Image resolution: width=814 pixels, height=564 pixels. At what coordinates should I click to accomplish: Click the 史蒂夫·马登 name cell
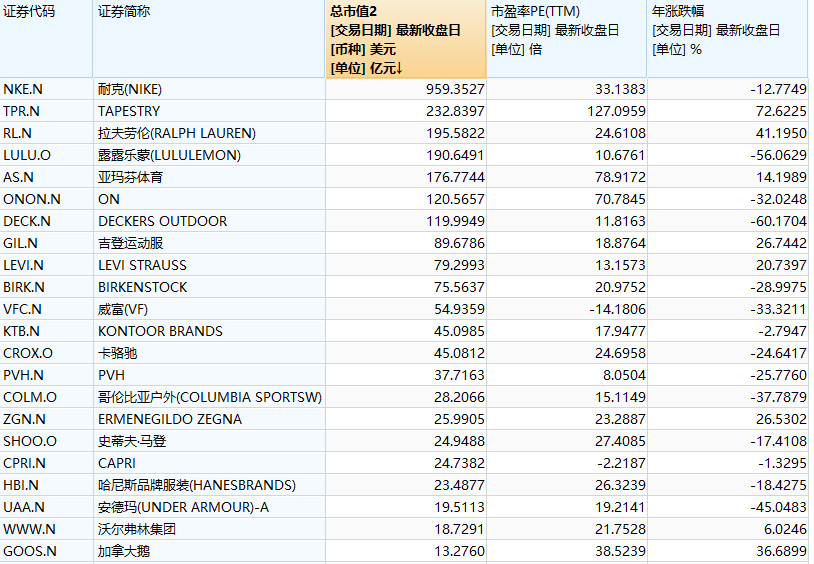[x=209, y=441]
